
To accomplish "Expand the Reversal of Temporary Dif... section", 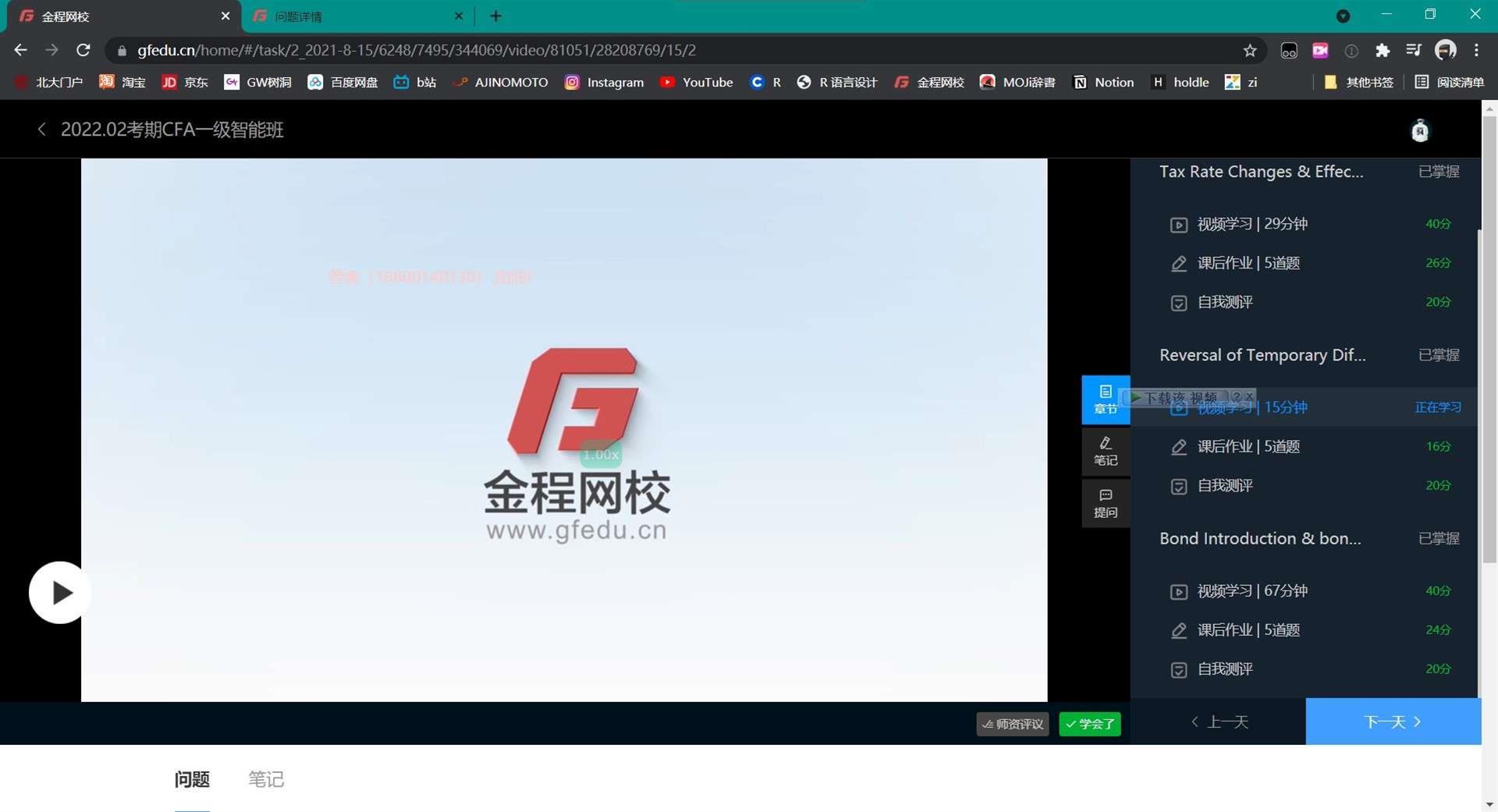I will (x=1262, y=355).
